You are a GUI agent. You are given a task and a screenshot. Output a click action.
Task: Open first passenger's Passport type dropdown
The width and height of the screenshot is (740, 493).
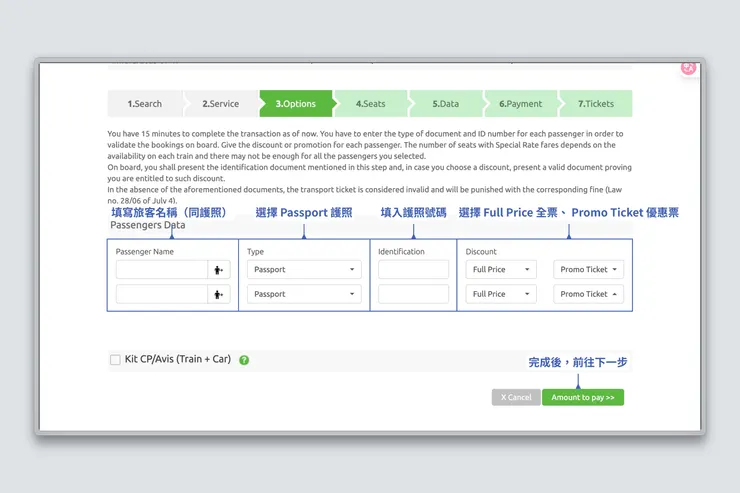(304, 269)
